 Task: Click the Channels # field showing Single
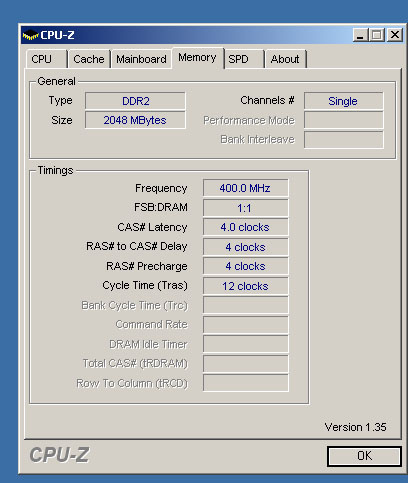tap(343, 101)
